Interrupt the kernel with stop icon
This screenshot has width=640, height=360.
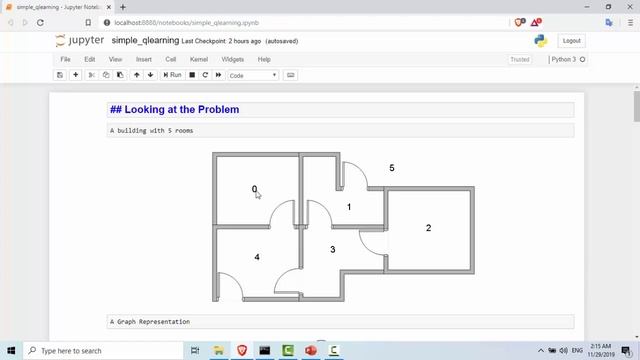tap(192, 75)
